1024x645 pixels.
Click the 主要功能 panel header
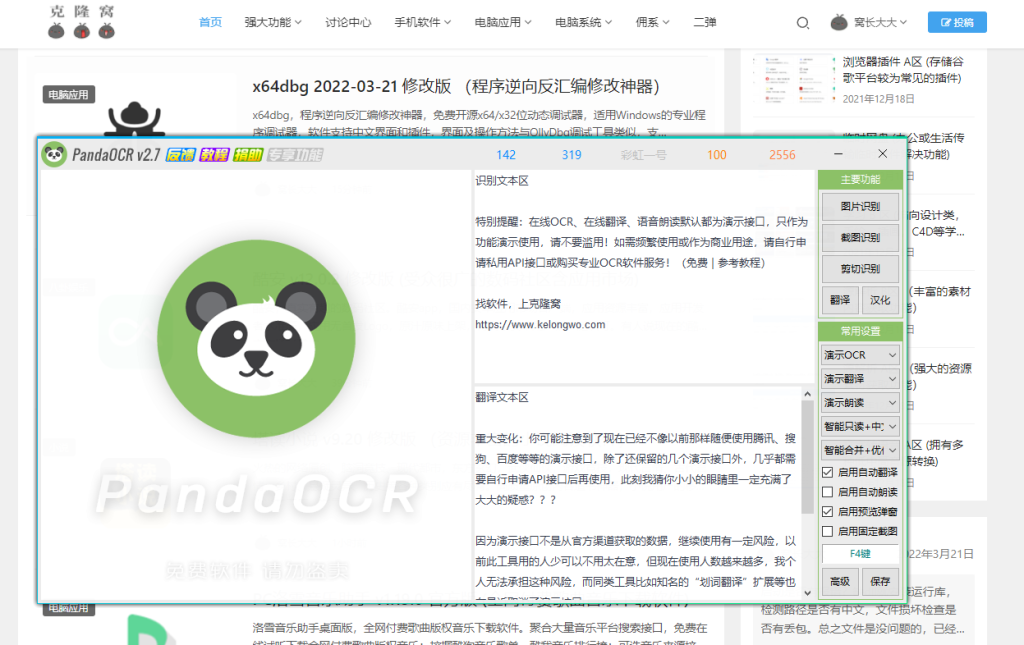coord(860,180)
